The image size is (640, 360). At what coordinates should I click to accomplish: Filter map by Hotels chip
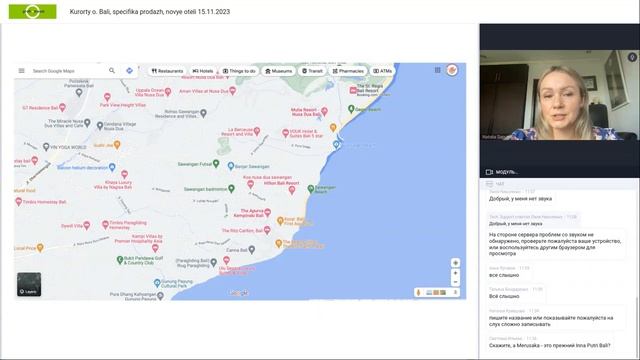click(x=203, y=71)
